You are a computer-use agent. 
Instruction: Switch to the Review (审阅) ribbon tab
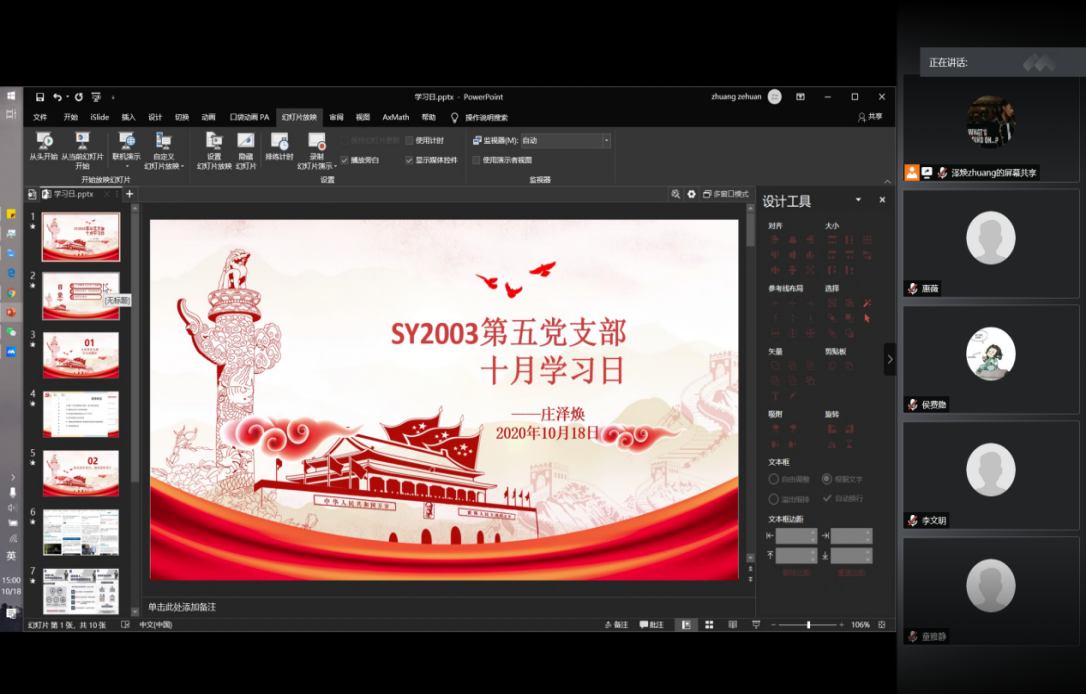pos(336,117)
